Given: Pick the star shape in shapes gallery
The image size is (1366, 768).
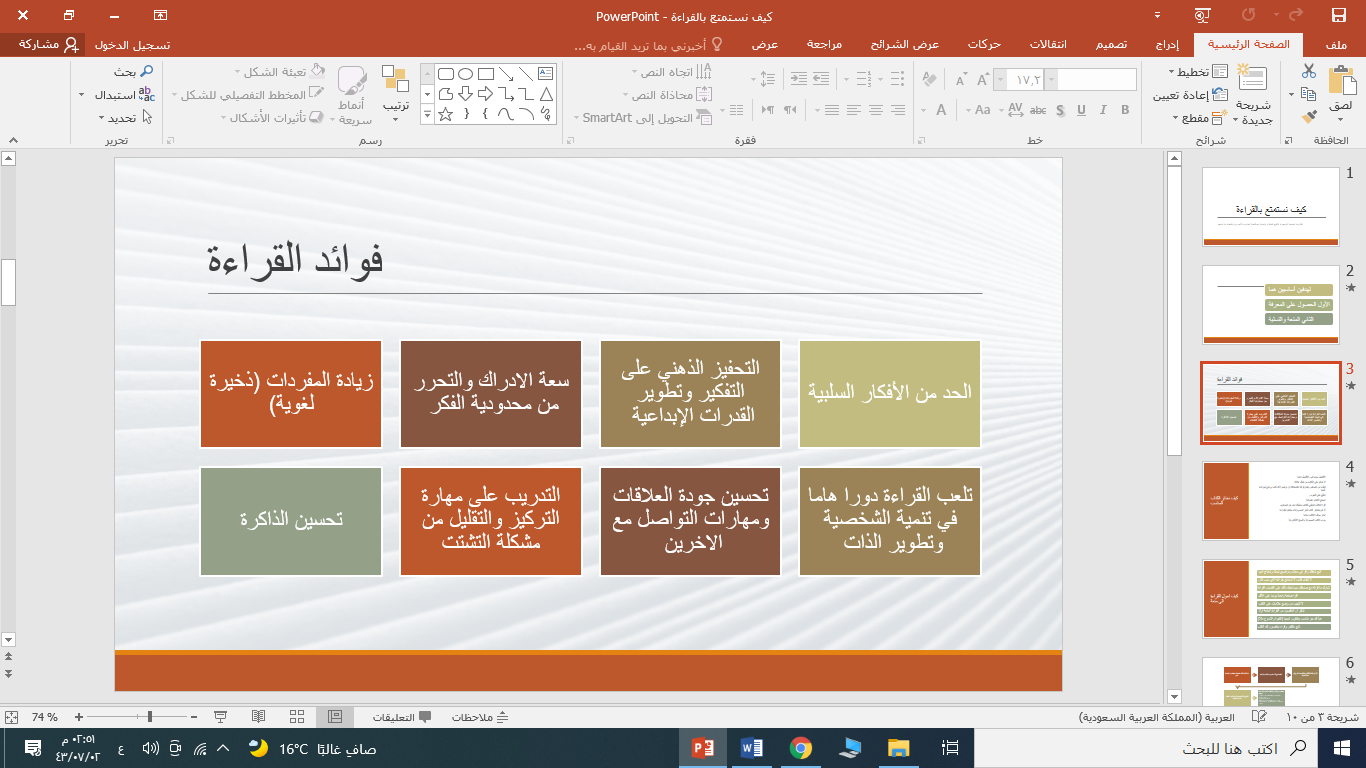Looking at the screenshot, I should [445, 115].
